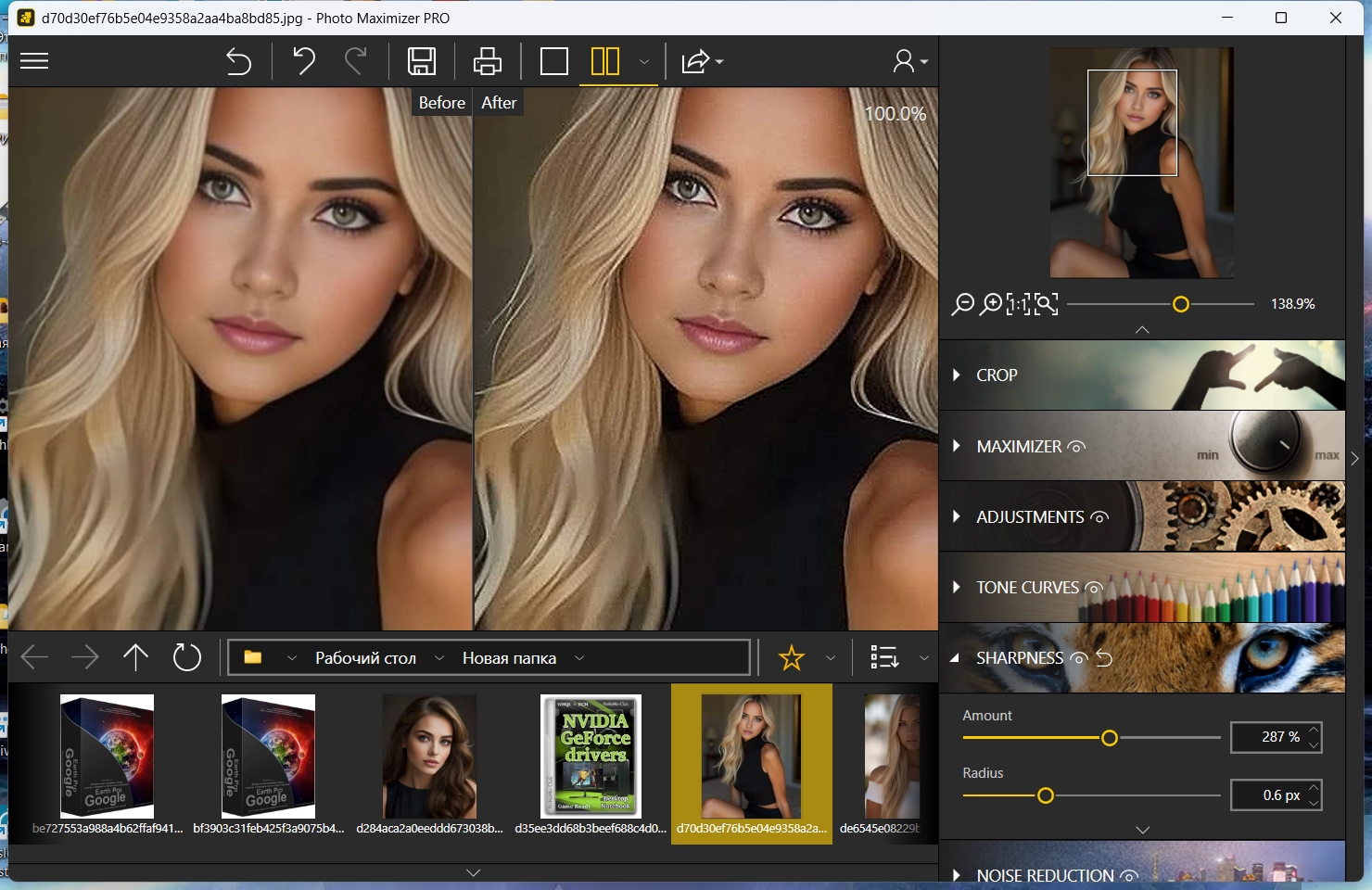The height and width of the screenshot is (890, 1372).
Task: Set zoom to 1:1 actual size
Action: pyautogui.click(x=1018, y=304)
